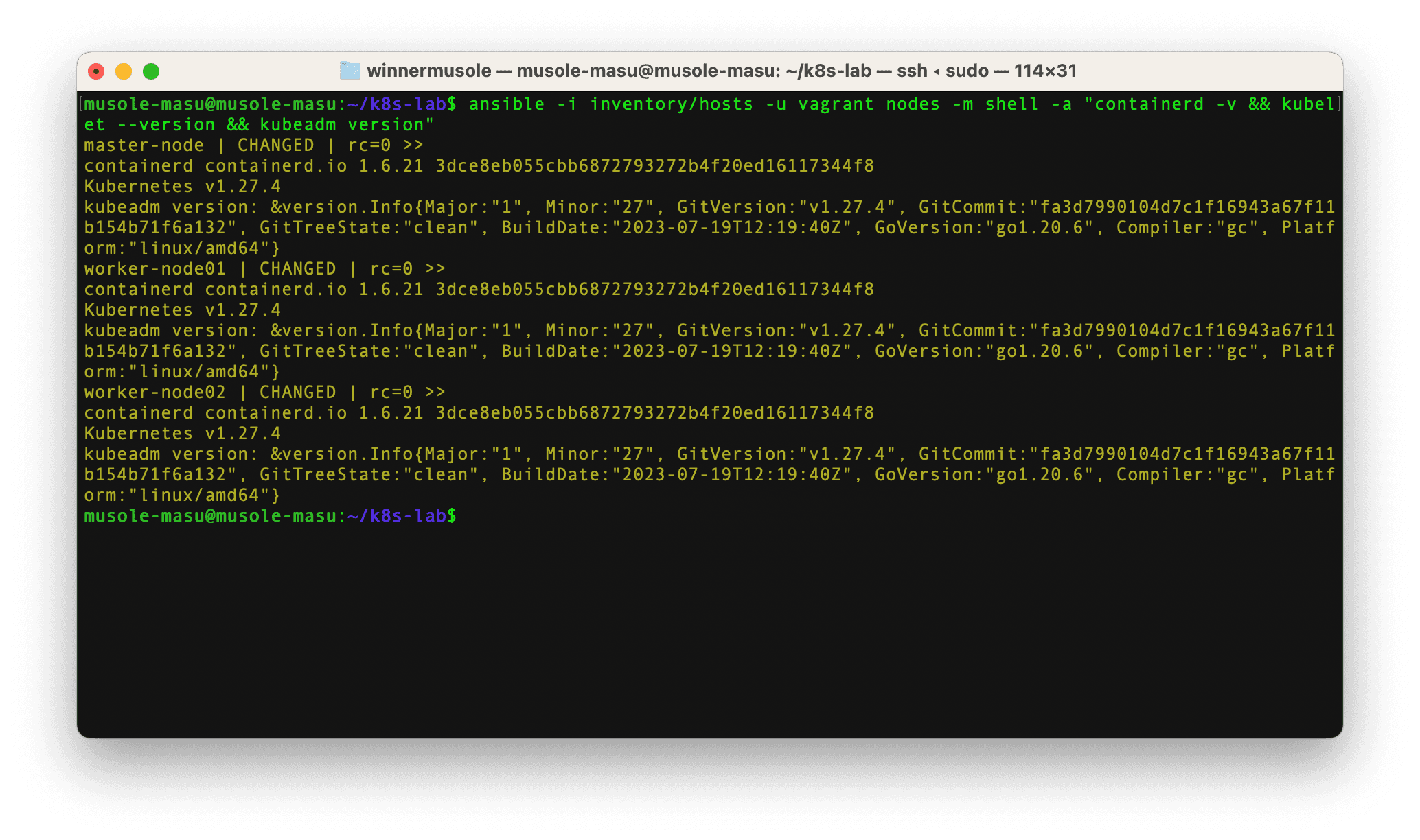Click the window title text 'winnermusole — musole-masu@musole-masu'

[573, 71]
